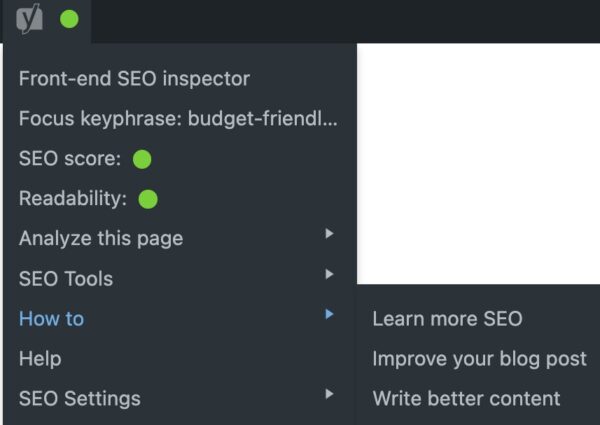Screen dimensions: 600x425
Task: Click the green SEO score indicator dot
Action: point(142,159)
